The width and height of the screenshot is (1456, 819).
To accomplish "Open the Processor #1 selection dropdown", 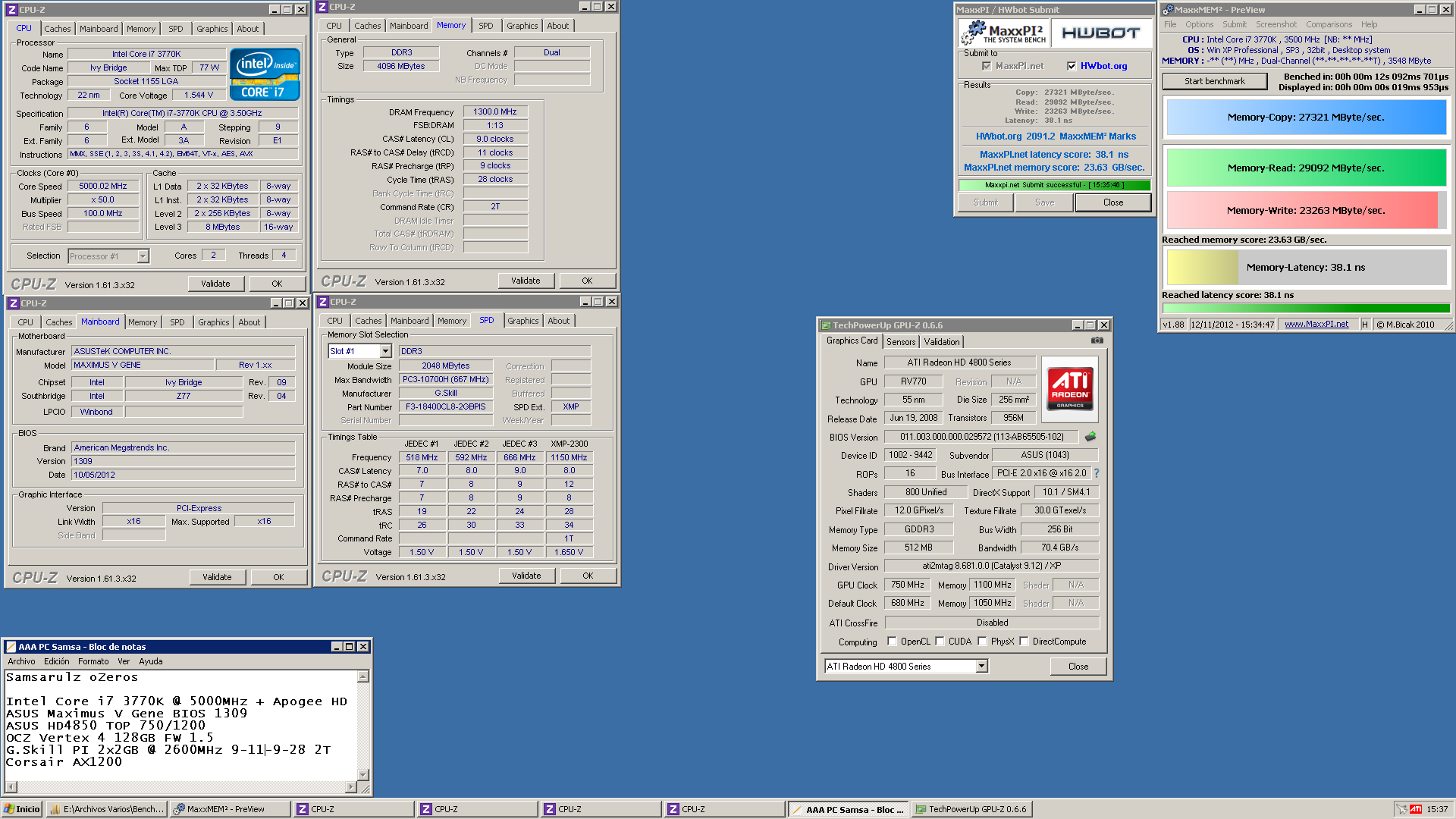I will [143, 256].
